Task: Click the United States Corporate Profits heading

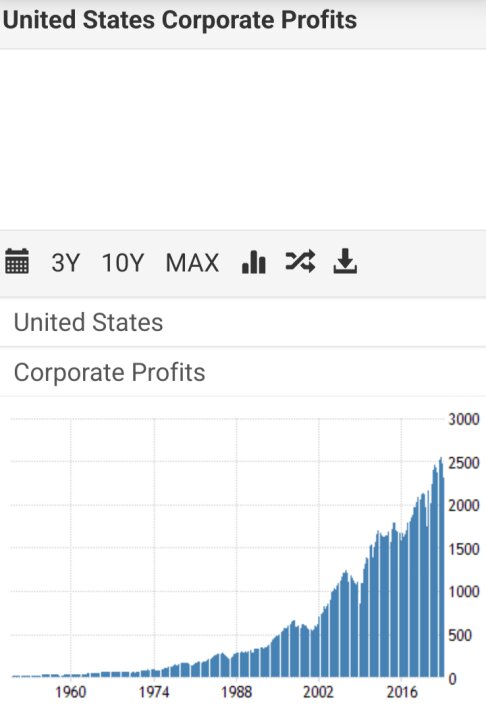Action: [180, 20]
